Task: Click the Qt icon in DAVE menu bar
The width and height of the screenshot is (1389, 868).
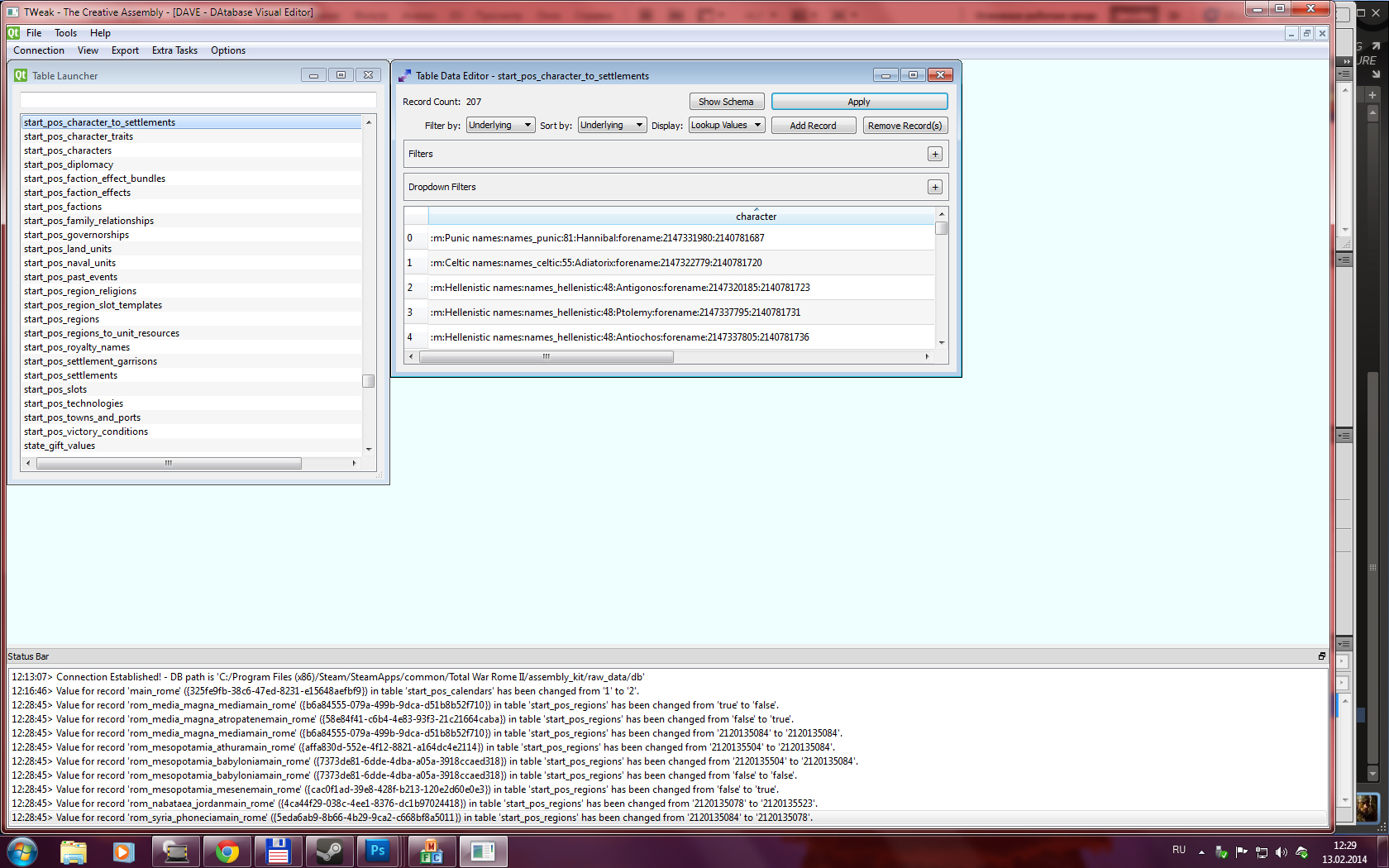Action: tap(13, 33)
